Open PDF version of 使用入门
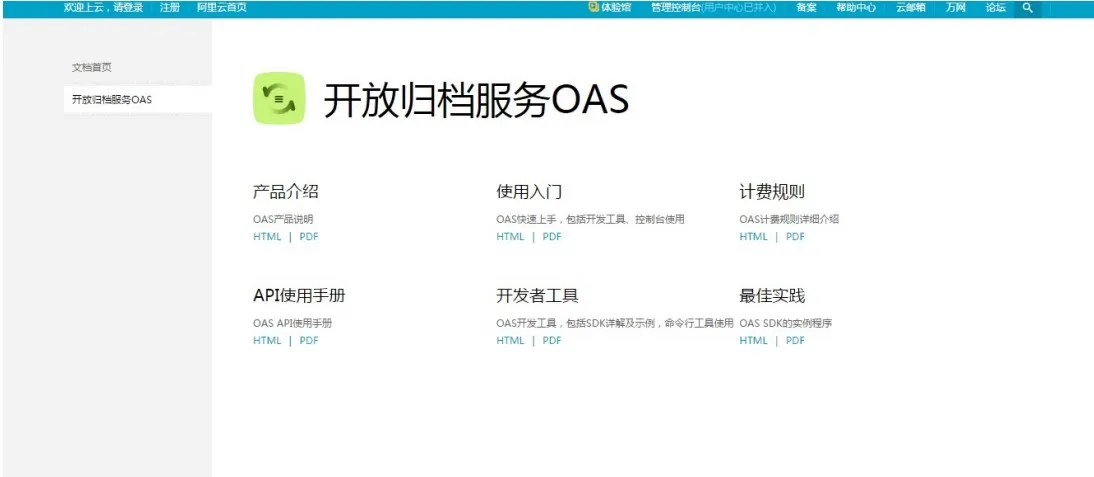This screenshot has width=1094, height=477. pos(552,236)
